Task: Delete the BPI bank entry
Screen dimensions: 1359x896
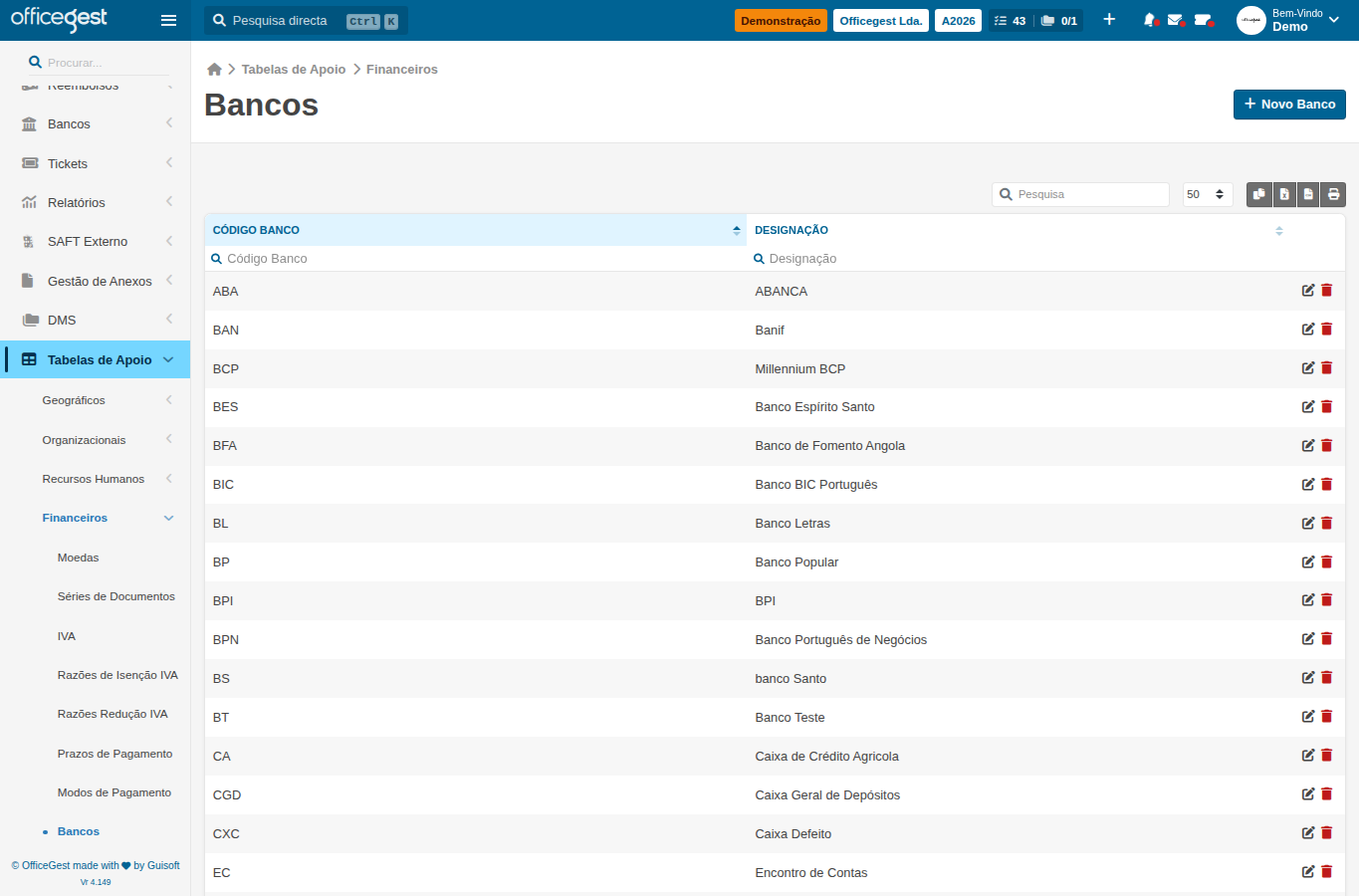Action: 1326,600
